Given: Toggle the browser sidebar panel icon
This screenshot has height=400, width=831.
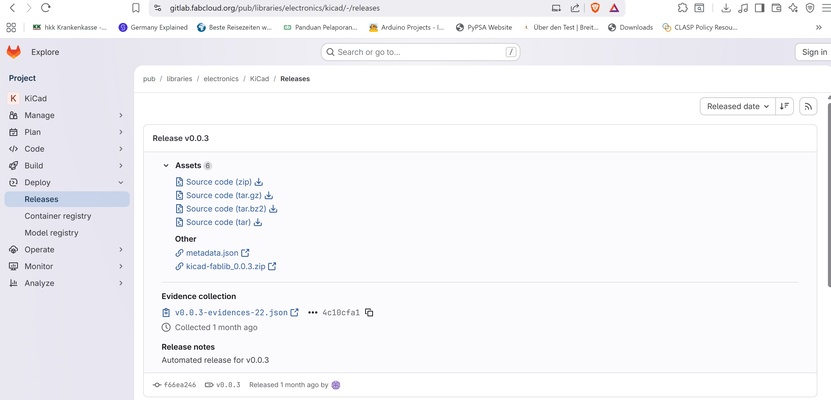Looking at the screenshot, I should (759, 8).
